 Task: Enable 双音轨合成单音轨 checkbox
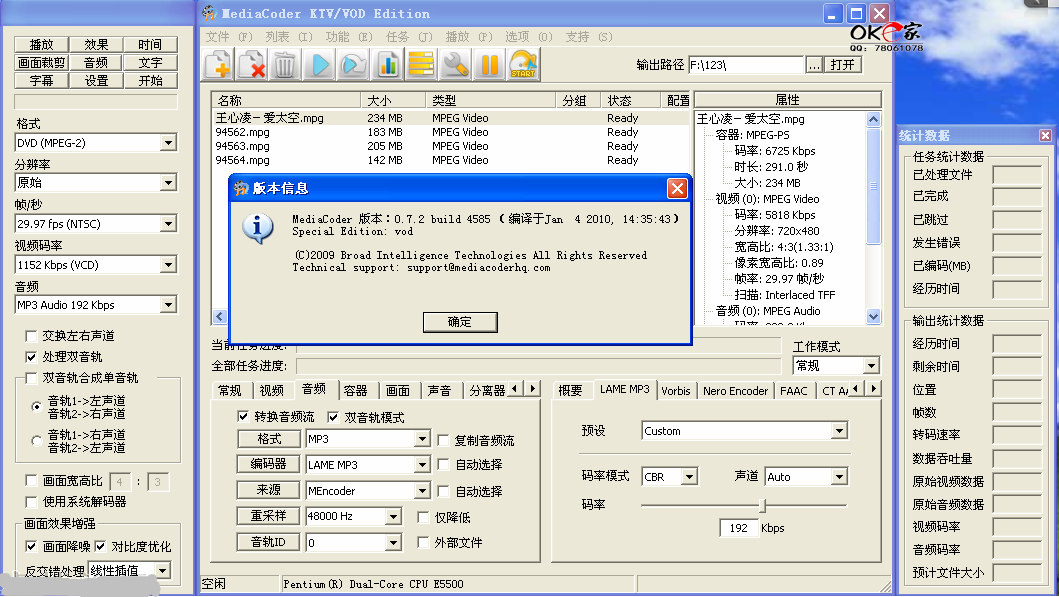[31, 378]
